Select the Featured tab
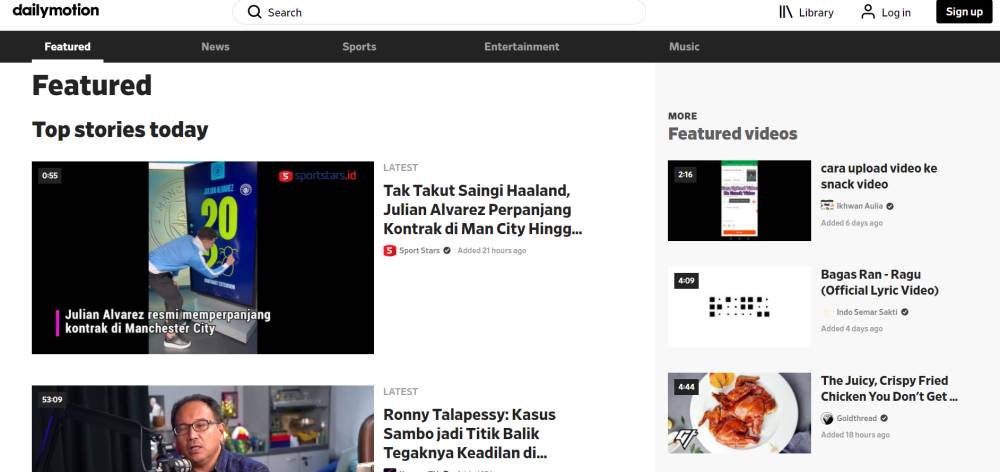 click(x=68, y=47)
